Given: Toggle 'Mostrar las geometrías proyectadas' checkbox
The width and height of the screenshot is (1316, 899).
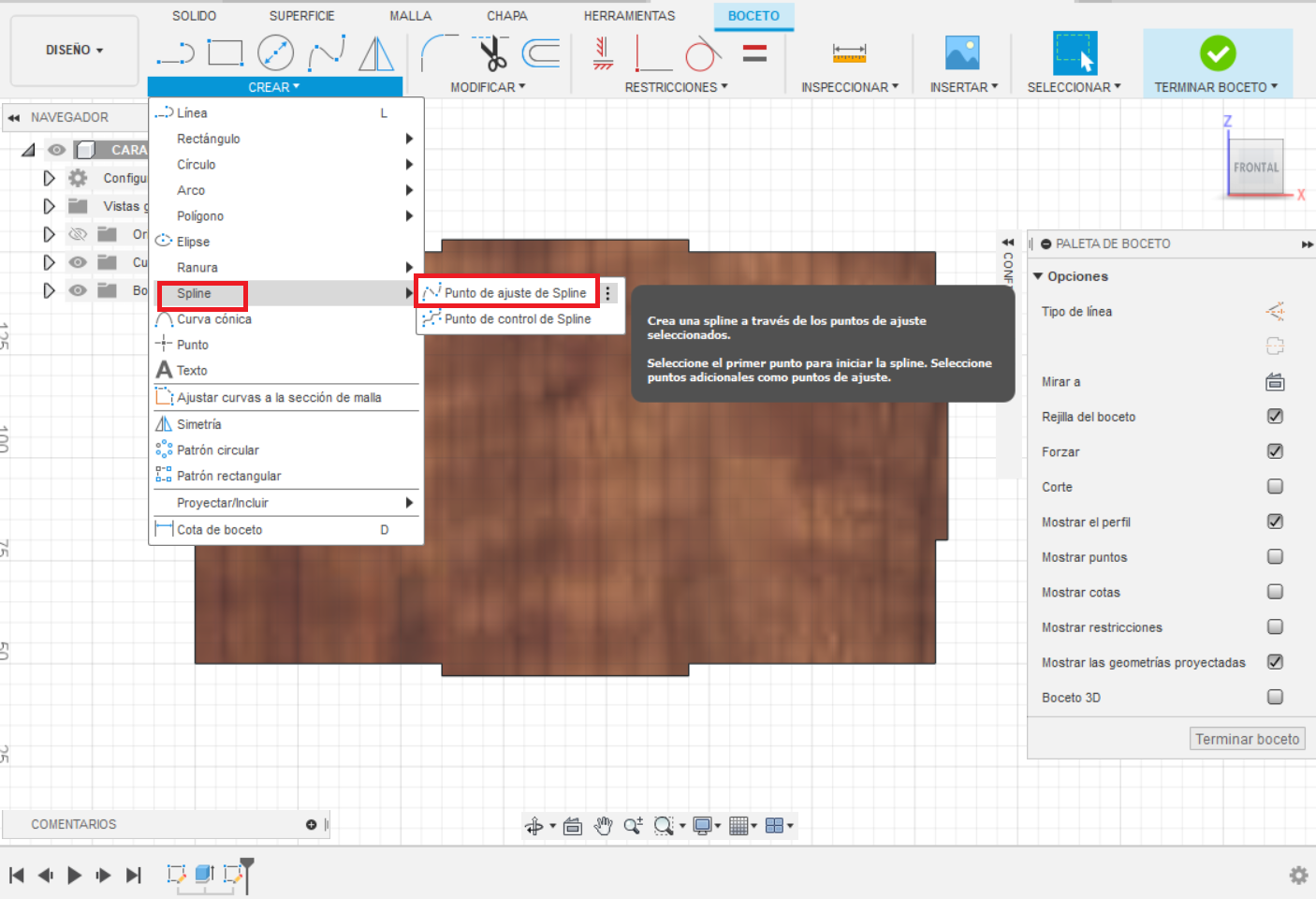Looking at the screenshot, I should pos(1275,662).
